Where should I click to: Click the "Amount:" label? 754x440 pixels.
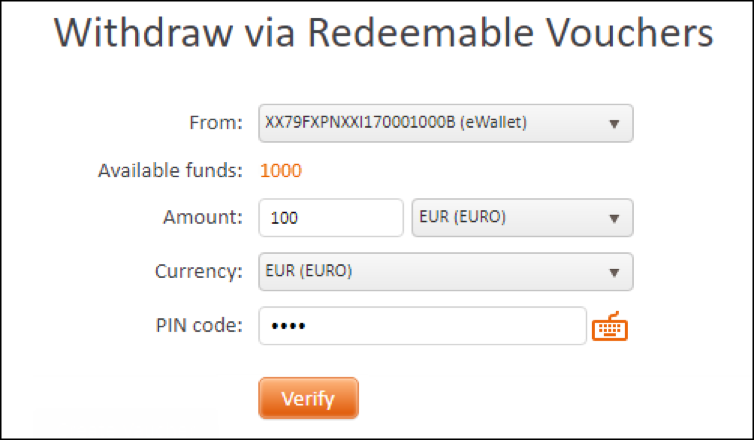[x=203, y=217]
